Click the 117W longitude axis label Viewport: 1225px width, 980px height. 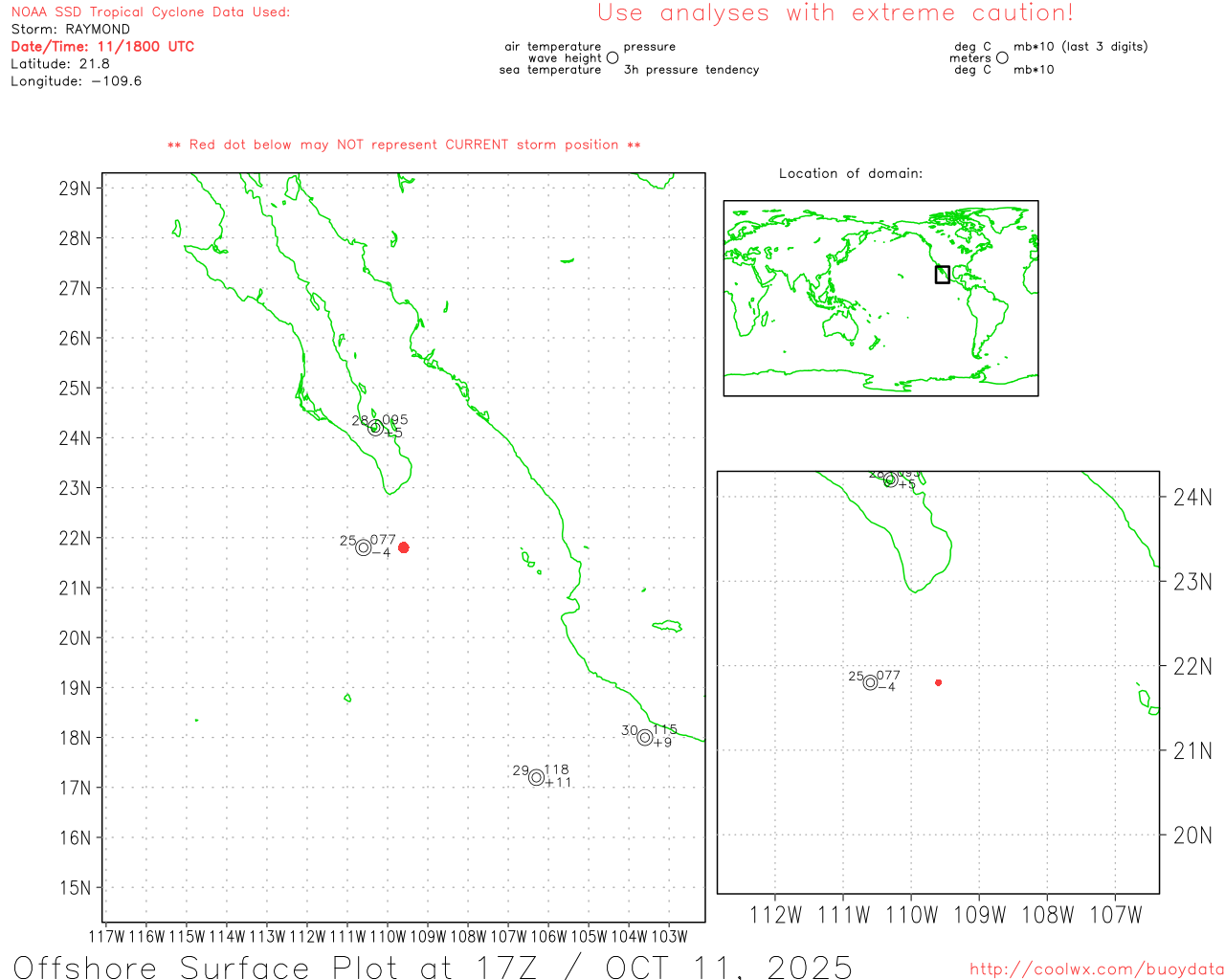tap(106, 937)
